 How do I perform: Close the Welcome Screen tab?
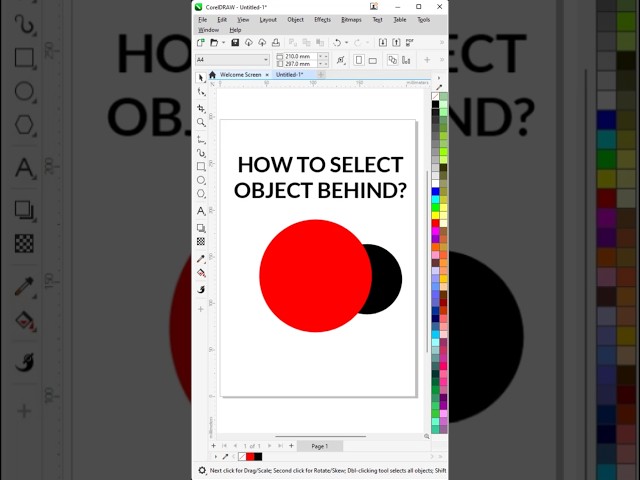[x=267, y=75]
